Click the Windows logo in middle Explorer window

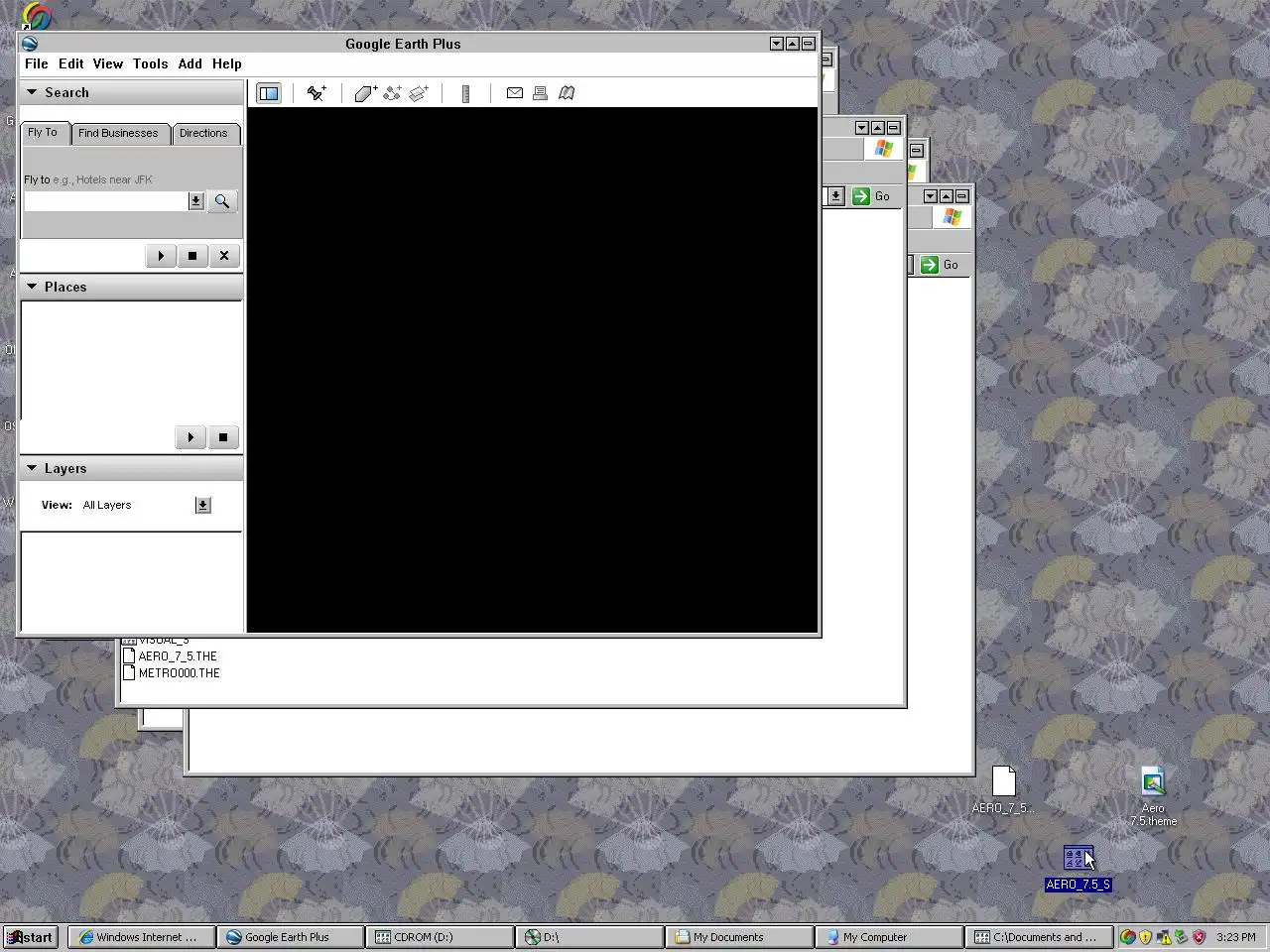pos(883,149)
